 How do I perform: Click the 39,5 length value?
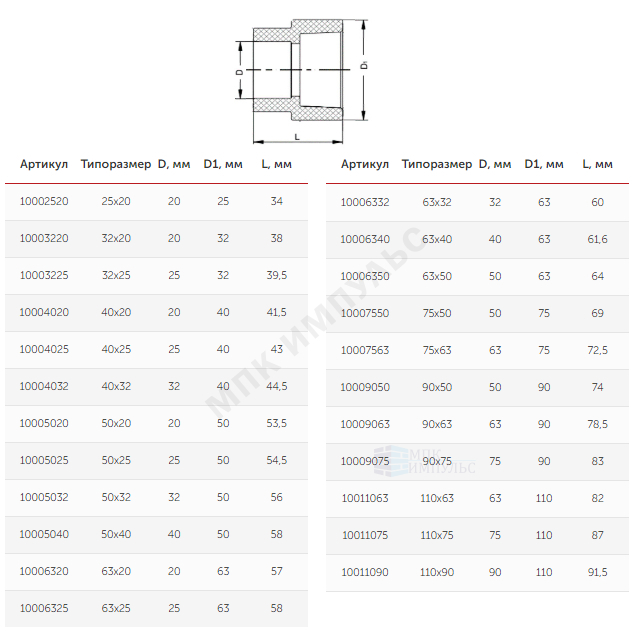pyautogui.click(x=277, y=275)
